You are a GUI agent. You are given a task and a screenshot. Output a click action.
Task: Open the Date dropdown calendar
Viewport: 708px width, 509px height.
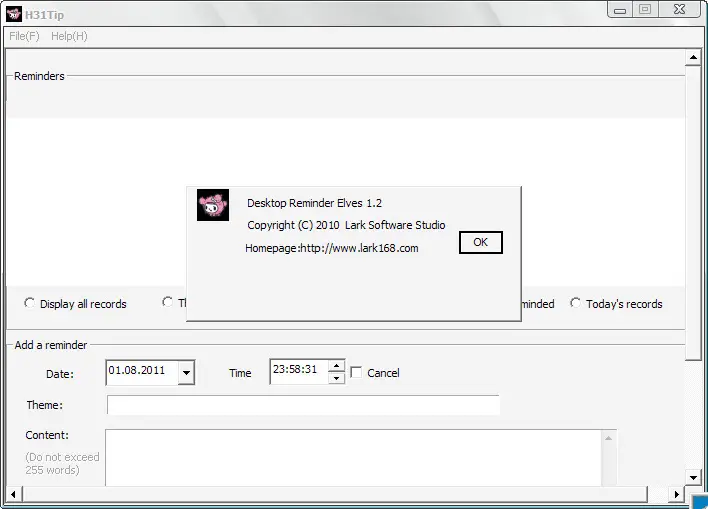pos(186,373)
